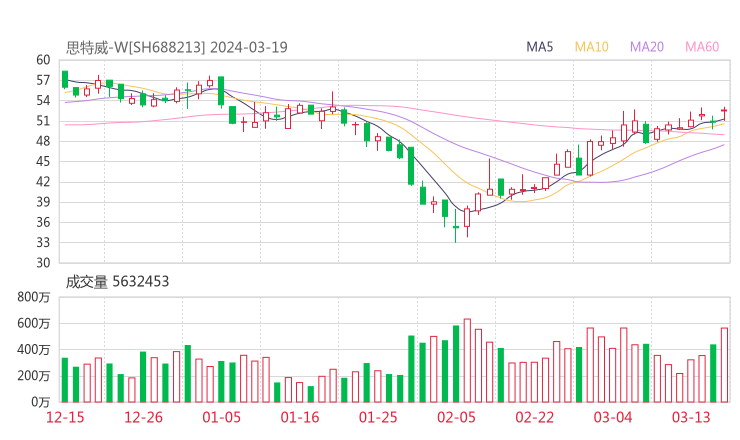Image resolution: width=740 pixels, height=440 pixels.
Task: Click the price axis value 36
Action: [x=43, y=222]
